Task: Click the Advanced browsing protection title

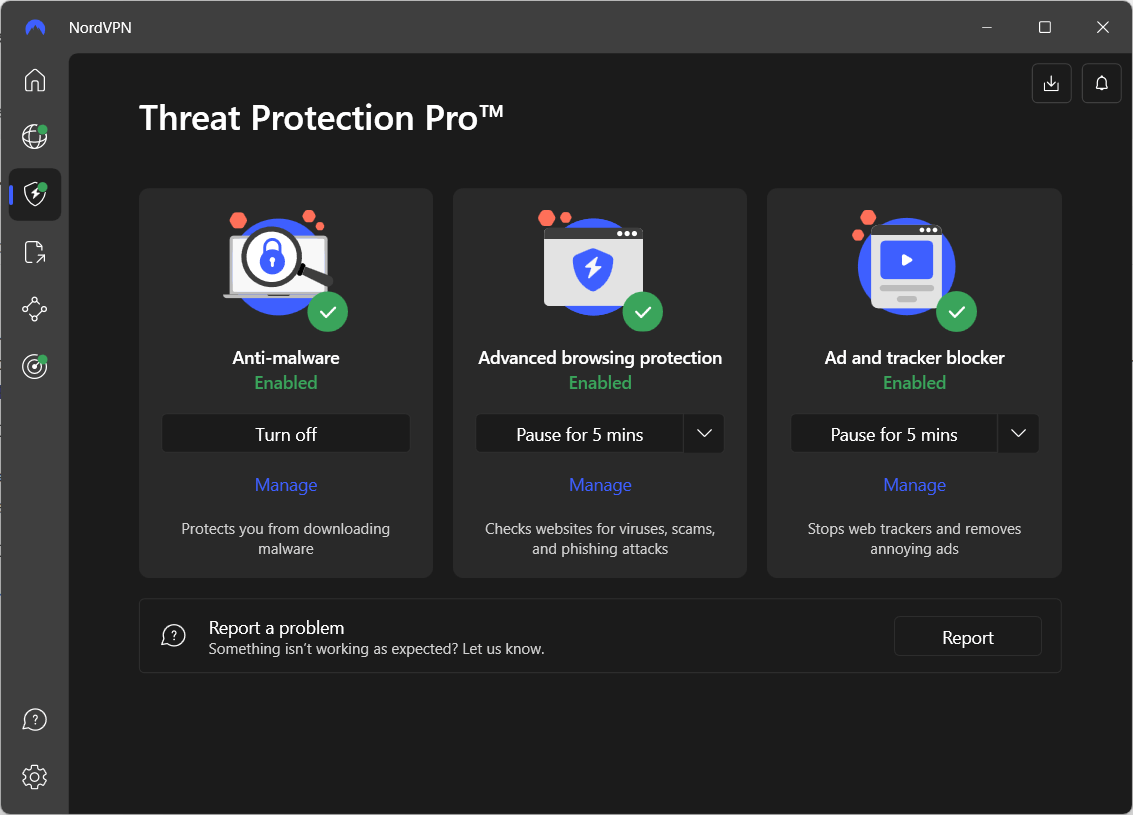Action: 600,358
